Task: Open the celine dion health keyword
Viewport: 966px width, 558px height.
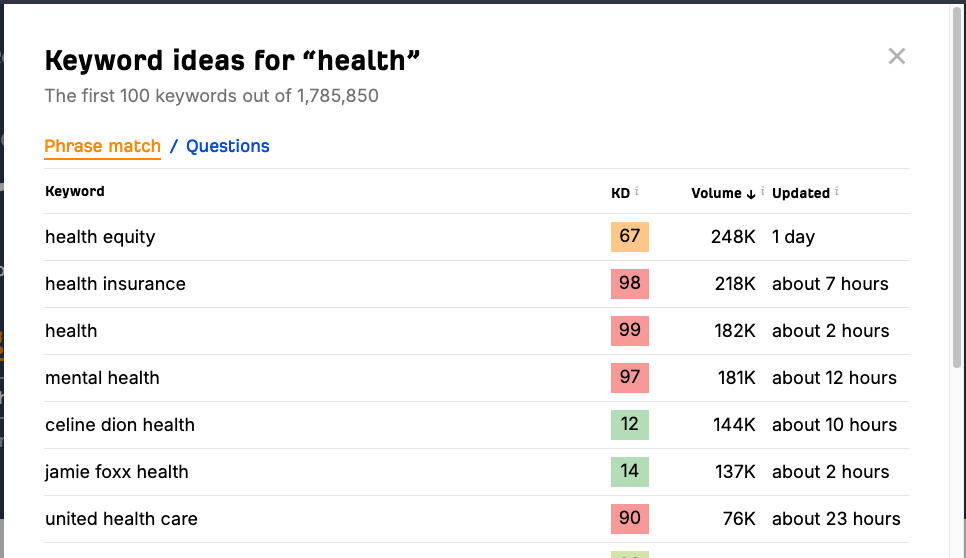Action: pyautogui.click(x=120, y=425)
